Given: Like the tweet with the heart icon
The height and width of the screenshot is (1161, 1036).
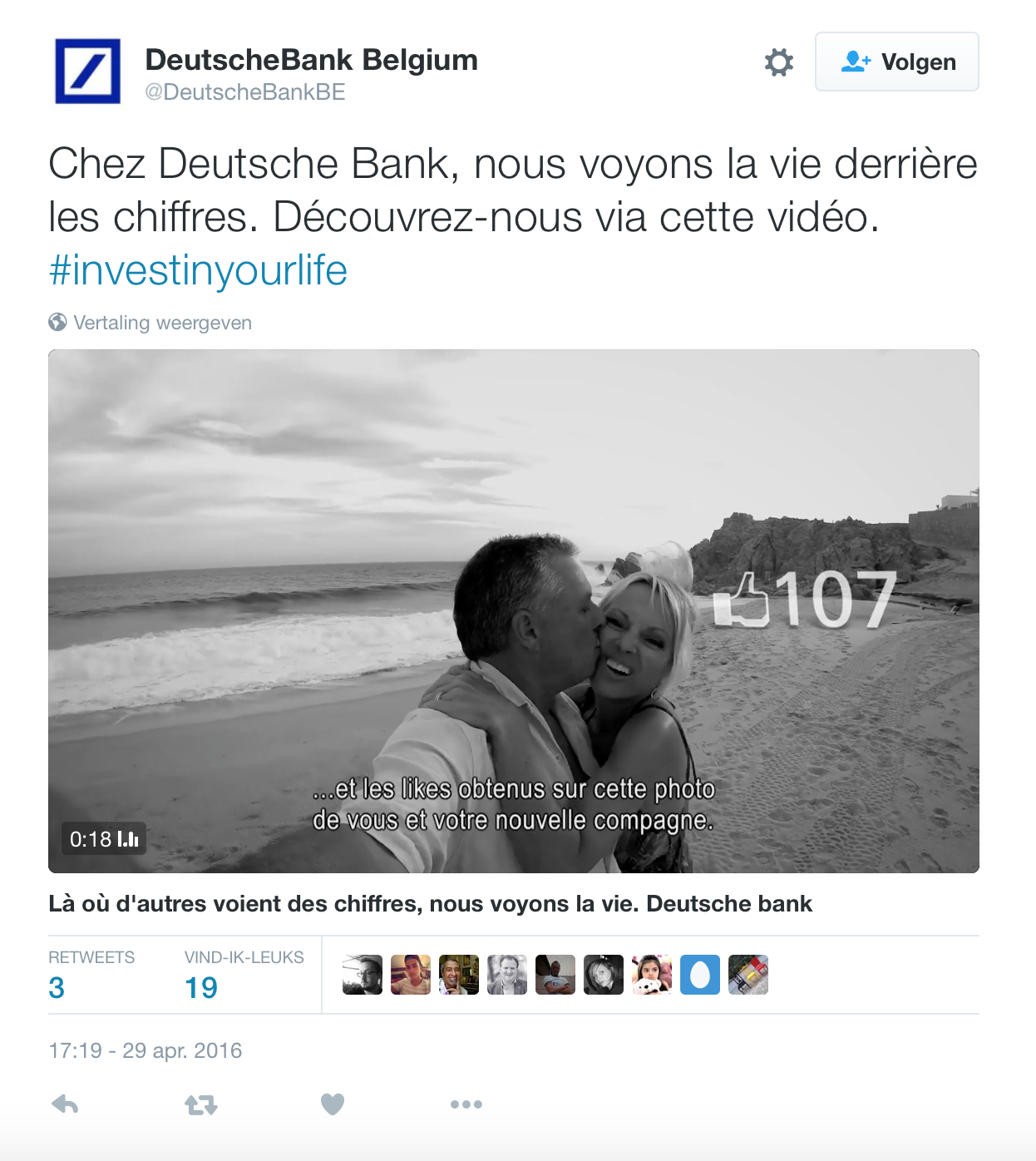Looking at the screenshot, I should click(x=333, y=1104).
